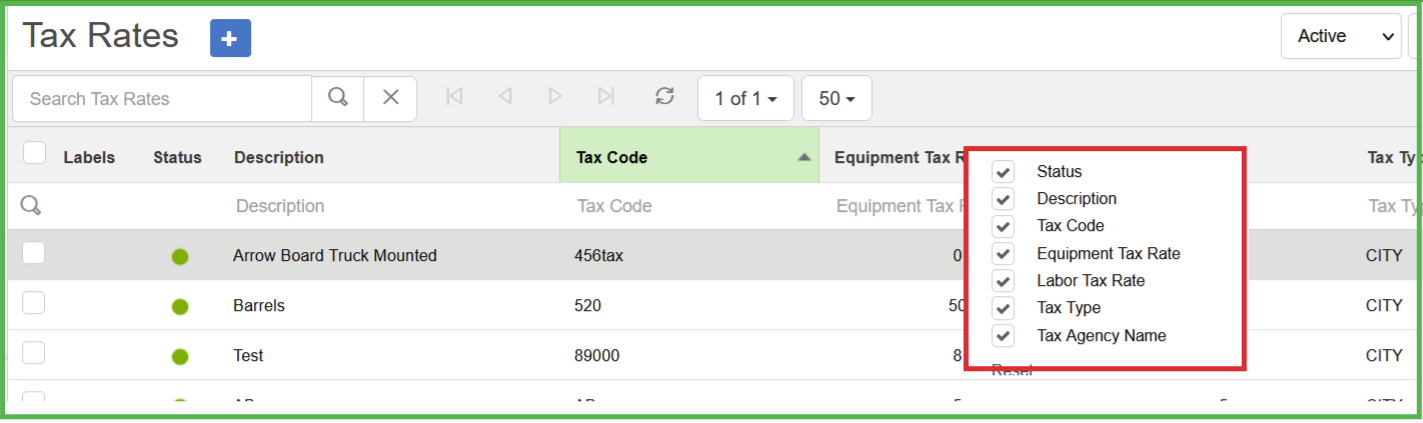
Task: Click the refresh list icon
Action: [664, 97]
